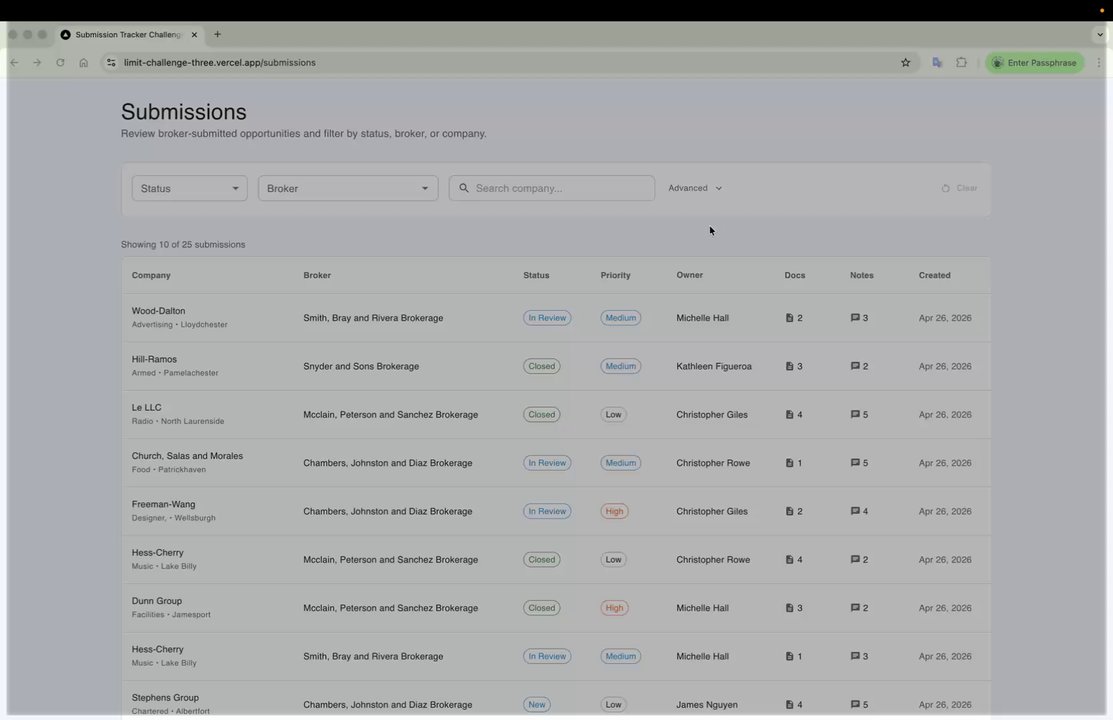Select the Submission Tracker Challenge tab
This screenshot has height=720, width=1113.
[128, 35]
